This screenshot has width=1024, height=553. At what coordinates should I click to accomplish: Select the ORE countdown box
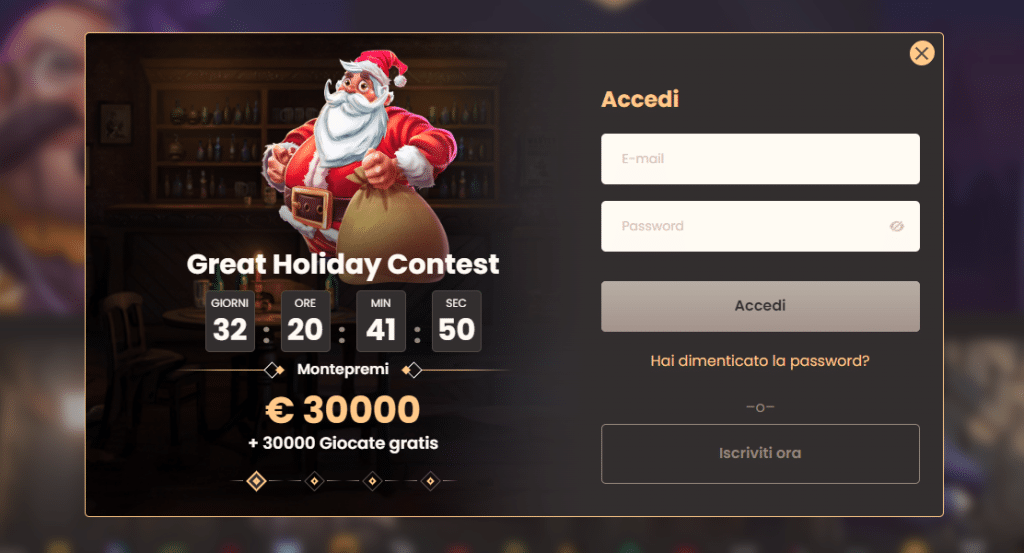(305, 321)
